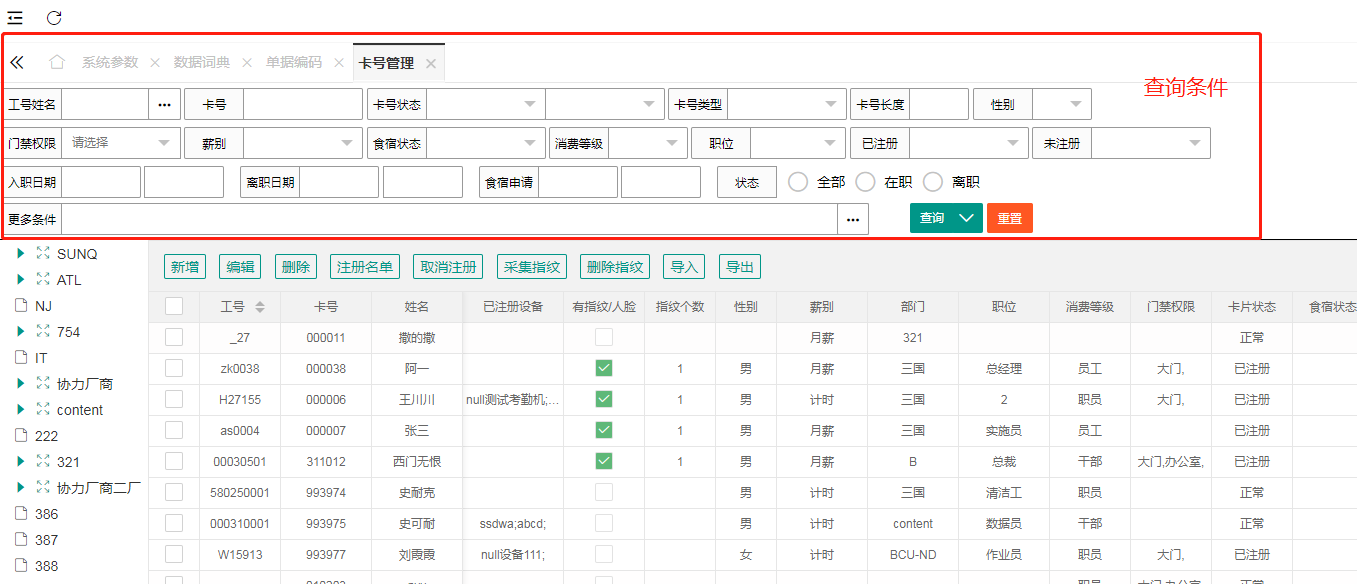Screen dimensions: 1357x584
Task: Open the 更多条件 ellipsis button
Action: (x=853, y=219)
